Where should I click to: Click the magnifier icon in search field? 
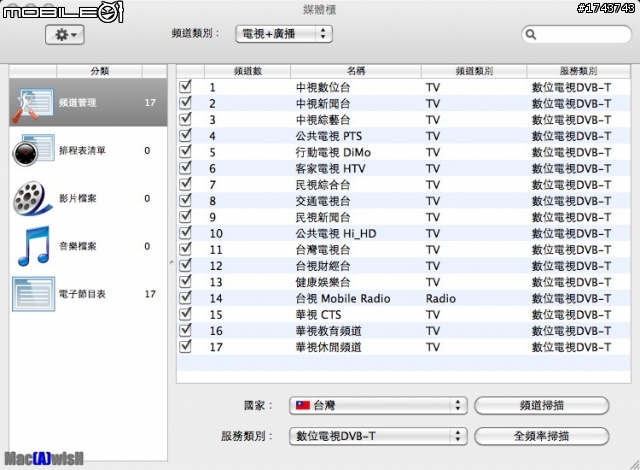click(531, 34)
